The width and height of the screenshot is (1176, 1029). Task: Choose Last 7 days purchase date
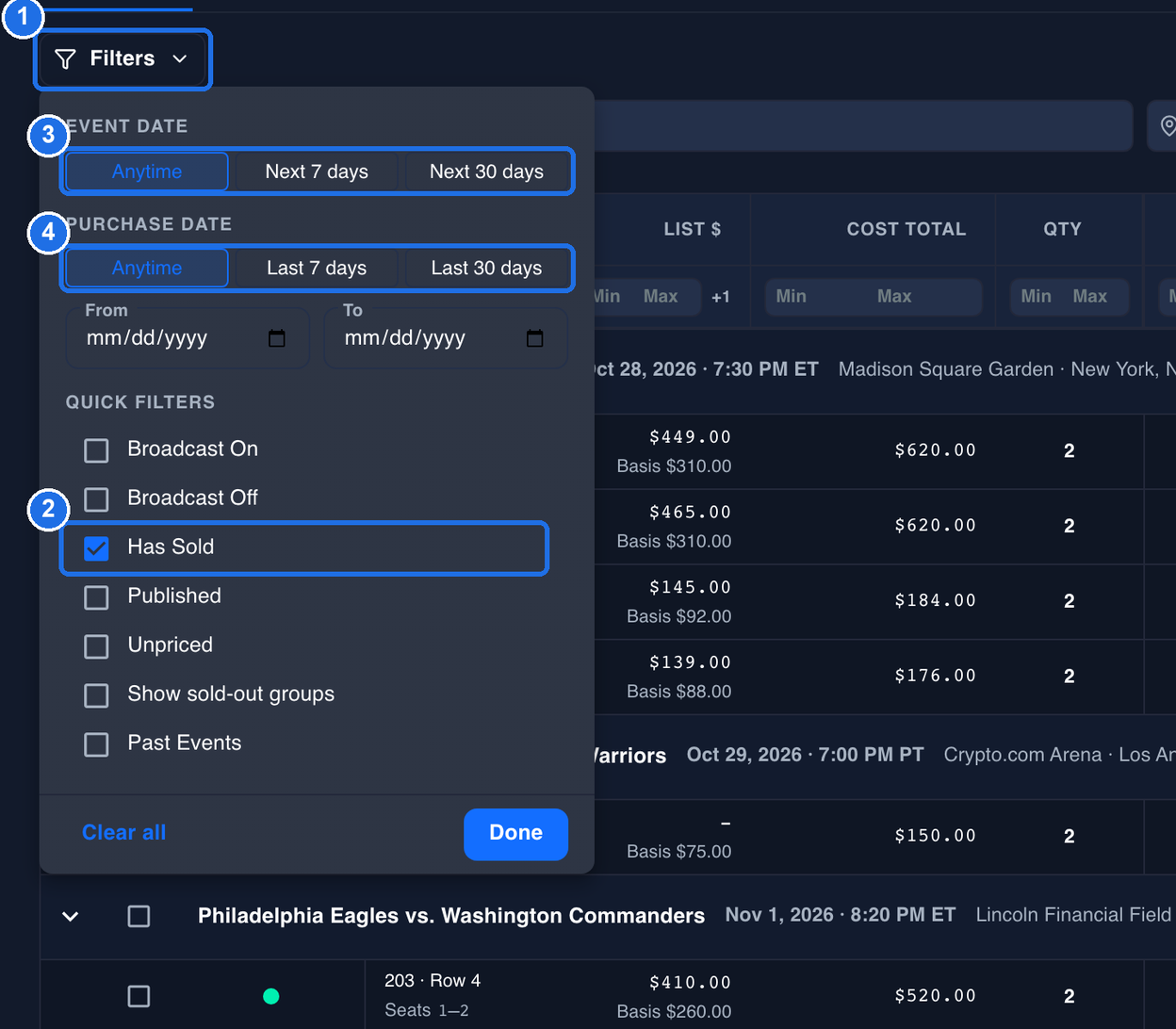(x=317, y=268)
